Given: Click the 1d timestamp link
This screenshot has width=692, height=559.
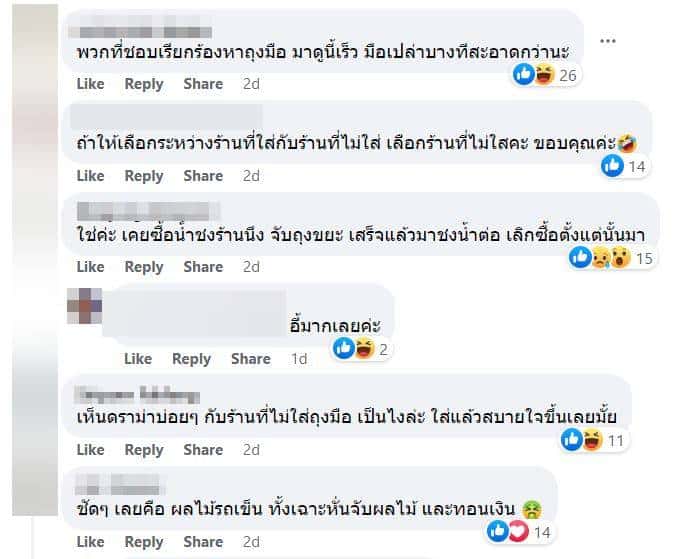Looking at the screenshot, I should tap(299, 359).
